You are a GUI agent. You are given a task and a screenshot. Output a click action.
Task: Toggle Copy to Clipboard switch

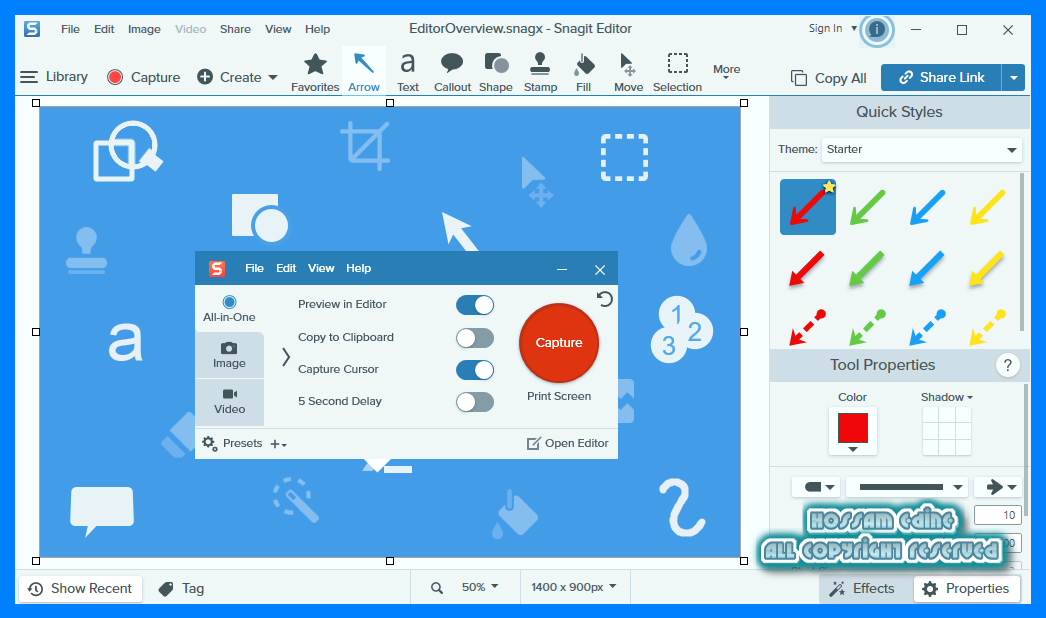pyautogui.click(x=475, y=338)
